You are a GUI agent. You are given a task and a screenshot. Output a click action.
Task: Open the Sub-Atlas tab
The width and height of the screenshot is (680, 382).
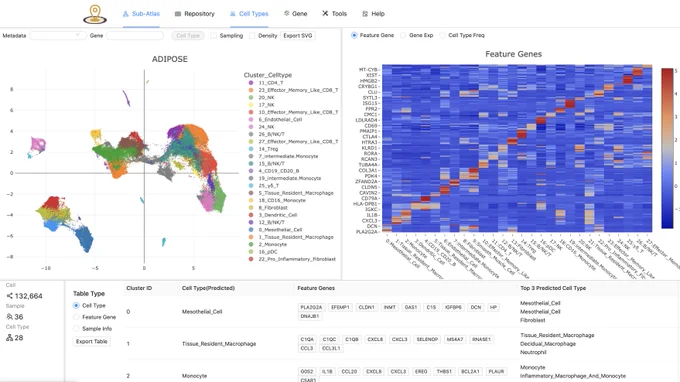141,14
